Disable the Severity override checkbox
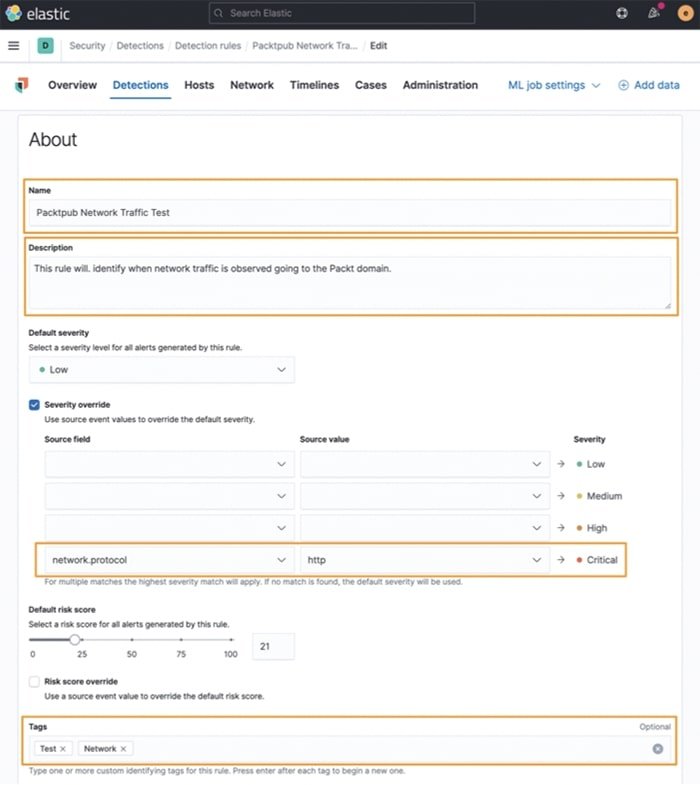Viewport: 700px width, 785px height. [35, 405]
